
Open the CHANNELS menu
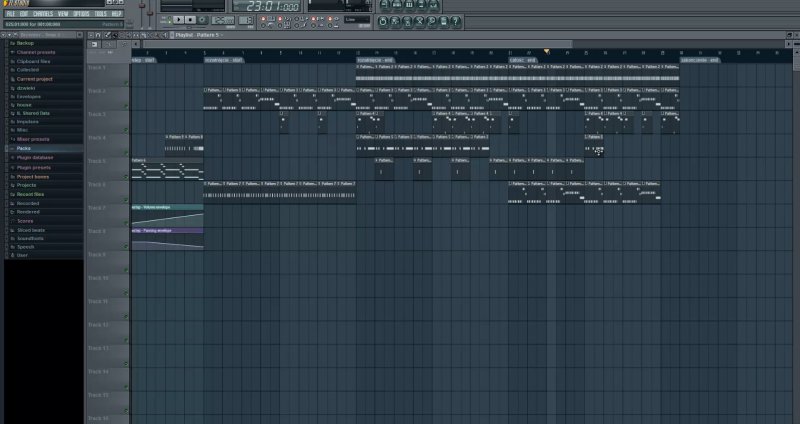click(x=43, y=14)
